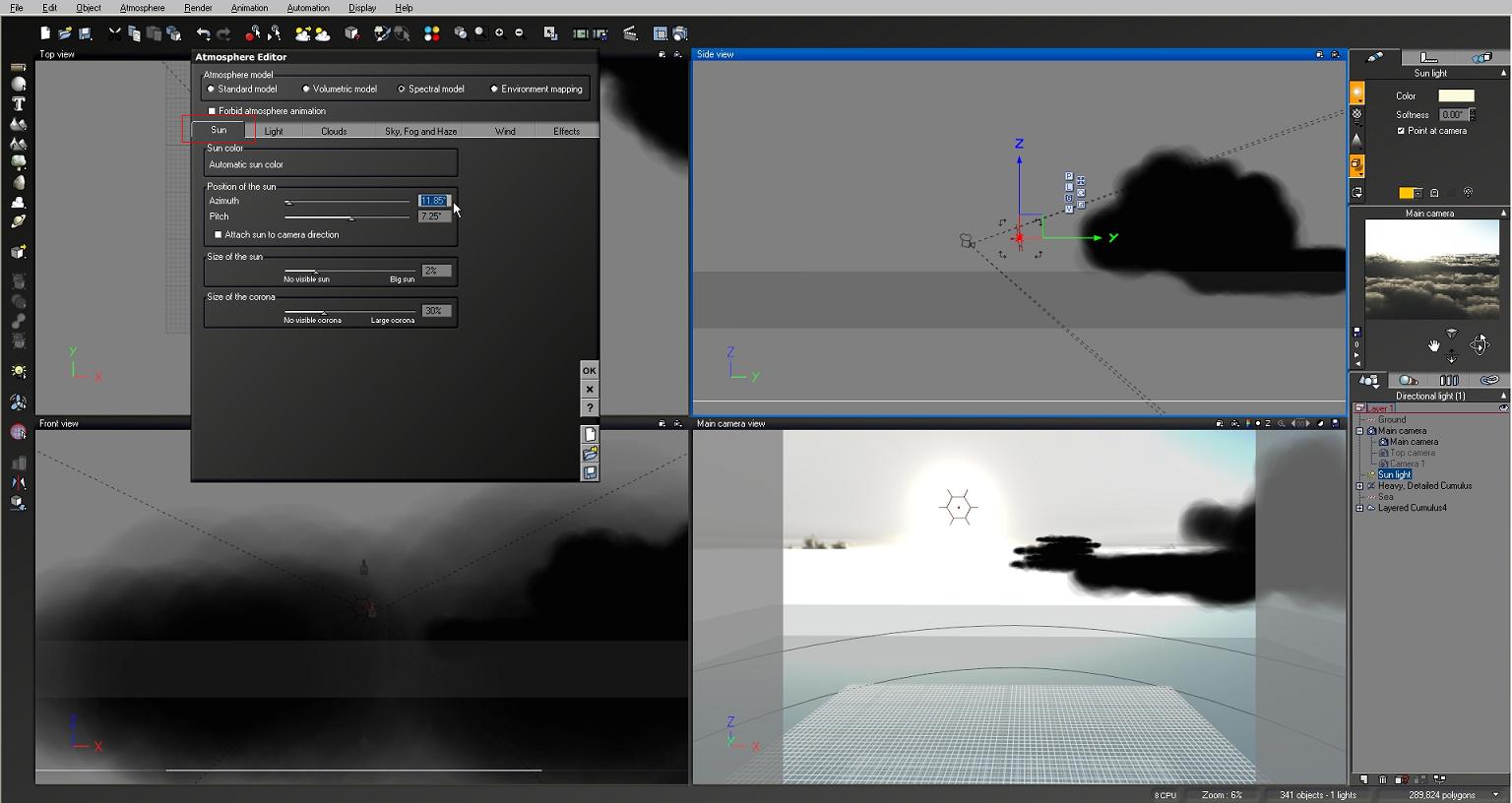Cancel the Atmosphere Editor with X button
Viewport: 1512px width, 803px height.
tap(589, 390)
